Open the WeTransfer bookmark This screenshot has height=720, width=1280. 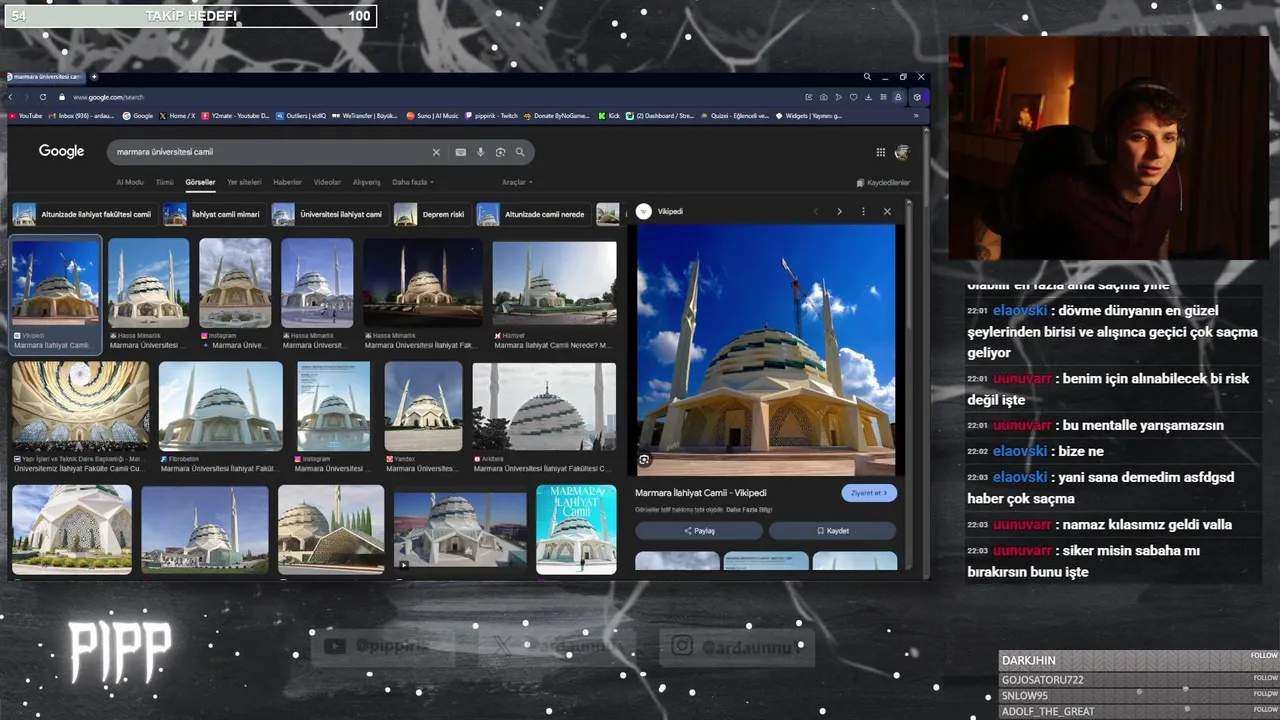click(x=365, y=116)
